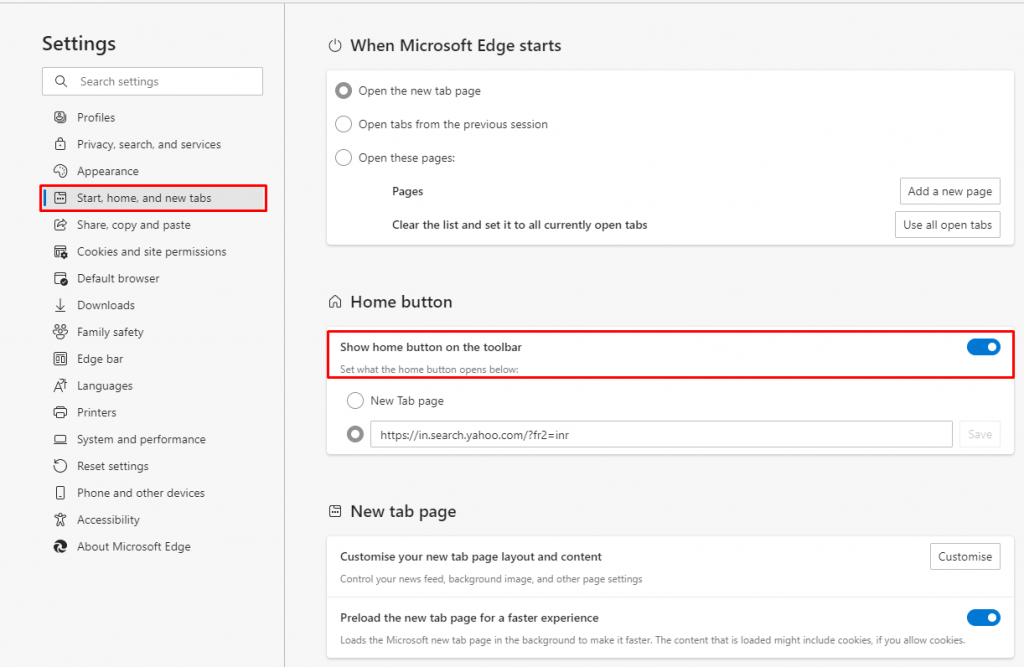
Task: Click the Privacy lock icon
Action: tap(60, 144)
